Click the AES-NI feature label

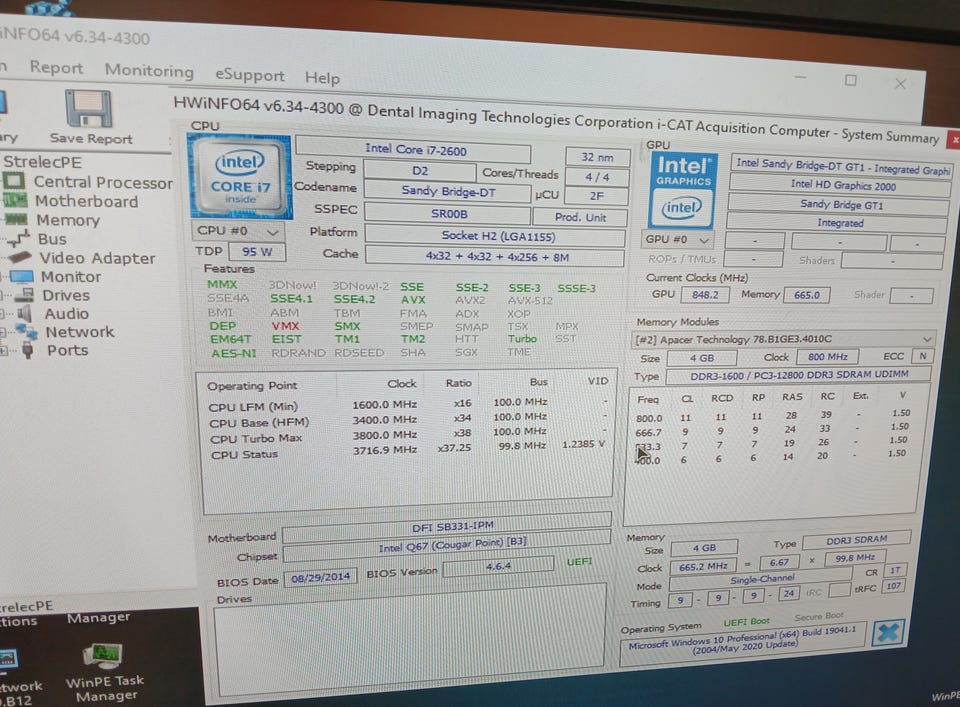click(x=233, y=353)
